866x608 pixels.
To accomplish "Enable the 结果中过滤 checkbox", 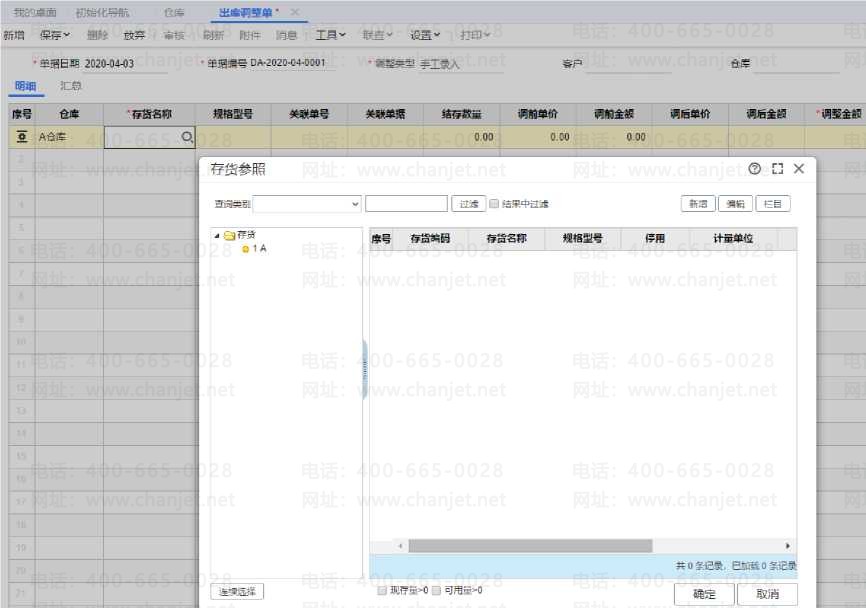I will pos(494,204).
